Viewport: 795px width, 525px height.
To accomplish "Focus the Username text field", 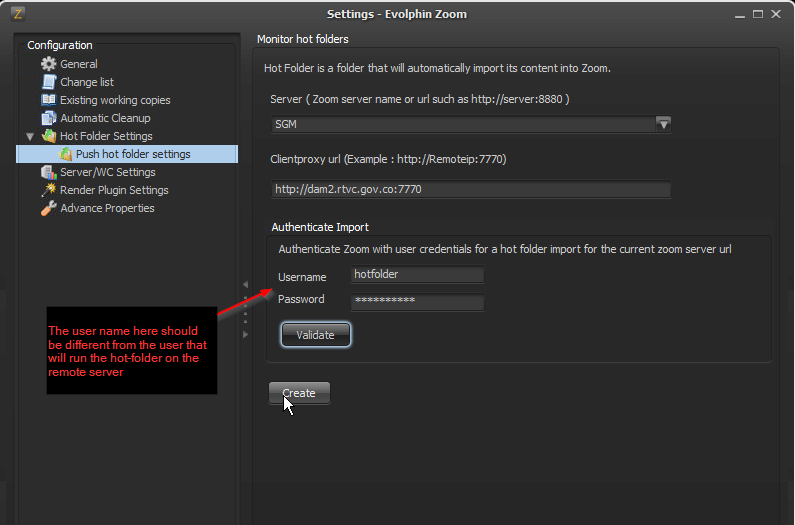I will coord(417,275).
